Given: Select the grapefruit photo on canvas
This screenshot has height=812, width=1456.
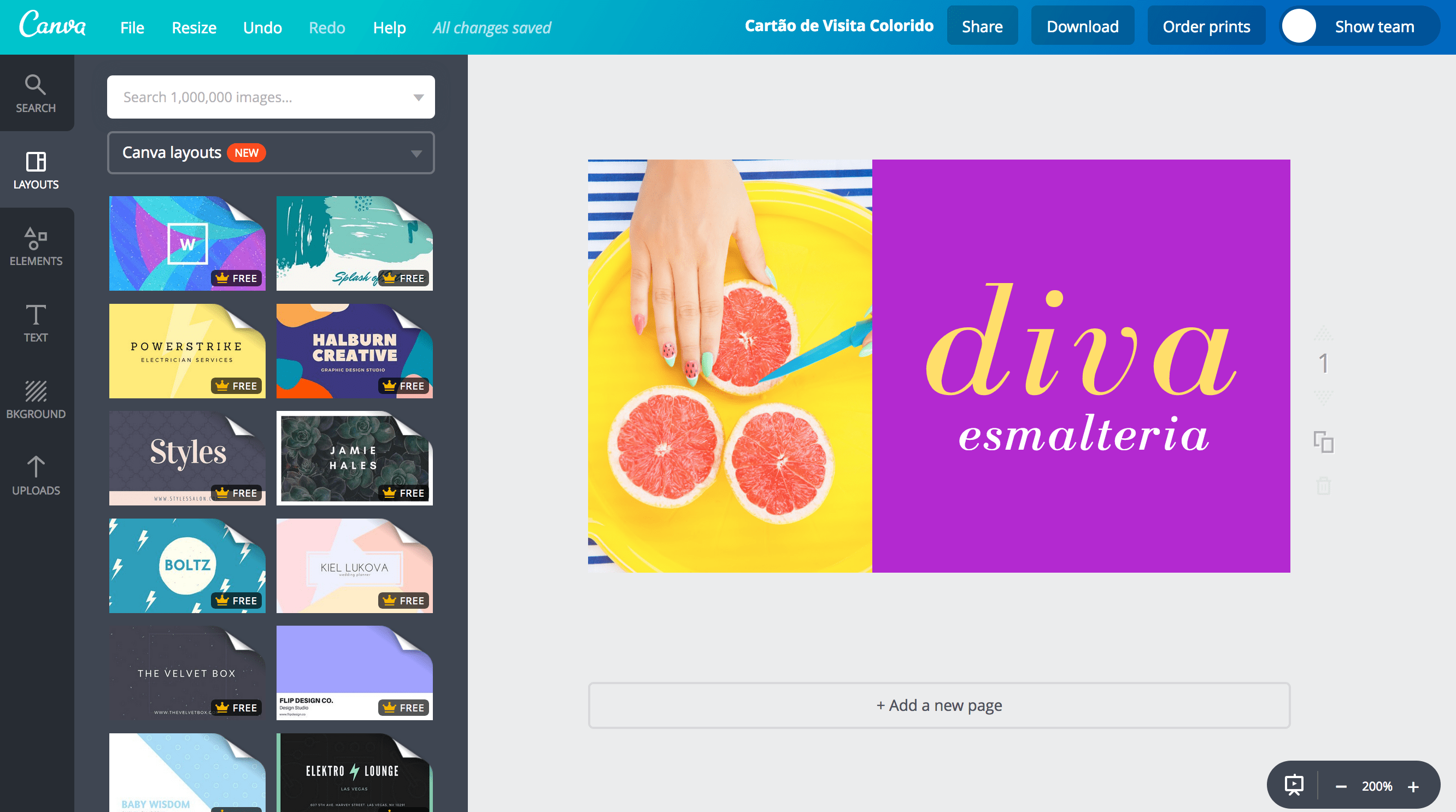Looking at the screenshot, I should click(x=730, y=366).
